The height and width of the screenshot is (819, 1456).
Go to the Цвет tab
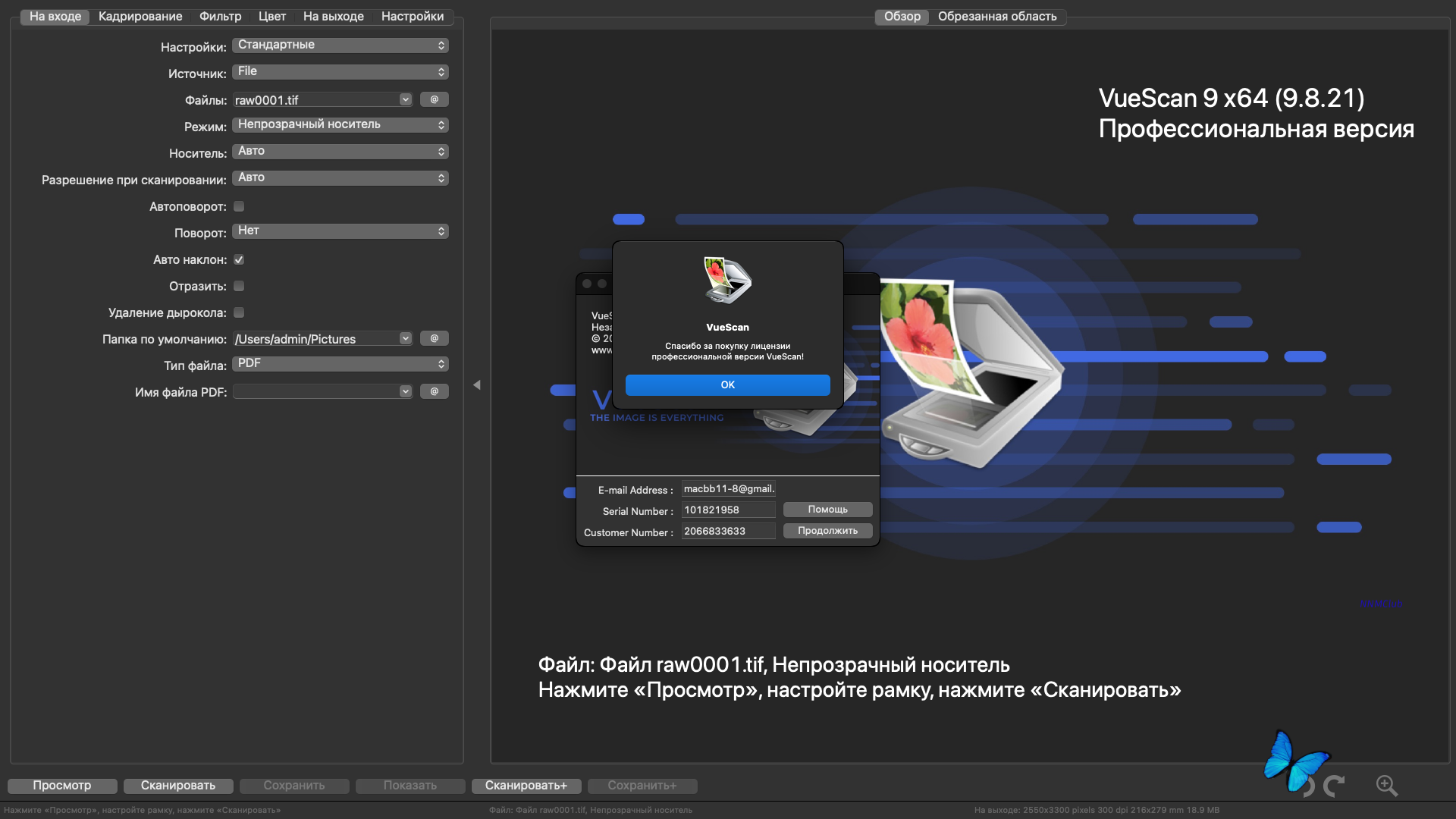coord(272,17)
